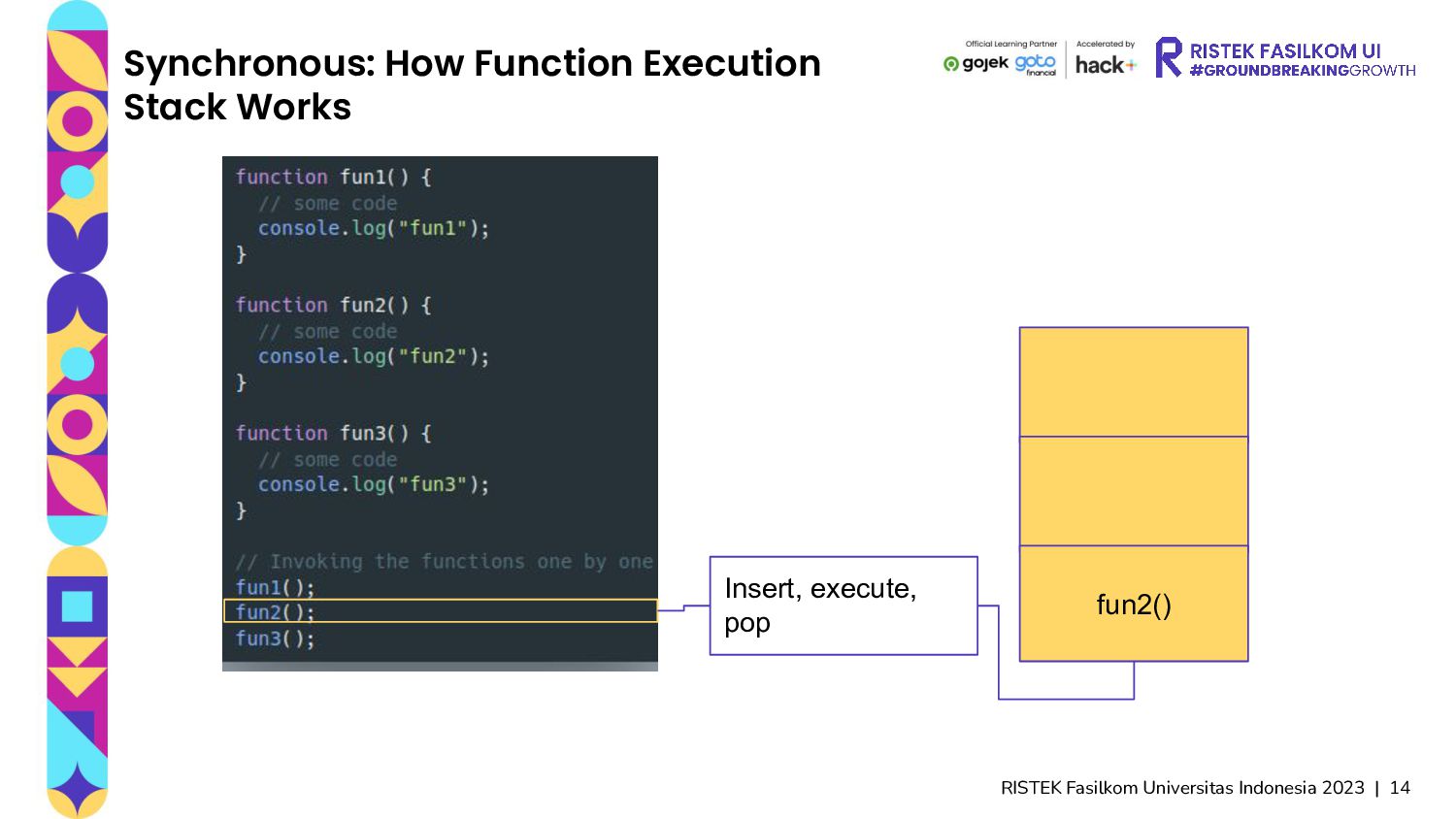Image resolution: width=1456 pixels, height=819 pixels.
Task: Click the slide title 'Synchronous: How Function Execution'
Action: pyautogui.click(x=472, y=63)
